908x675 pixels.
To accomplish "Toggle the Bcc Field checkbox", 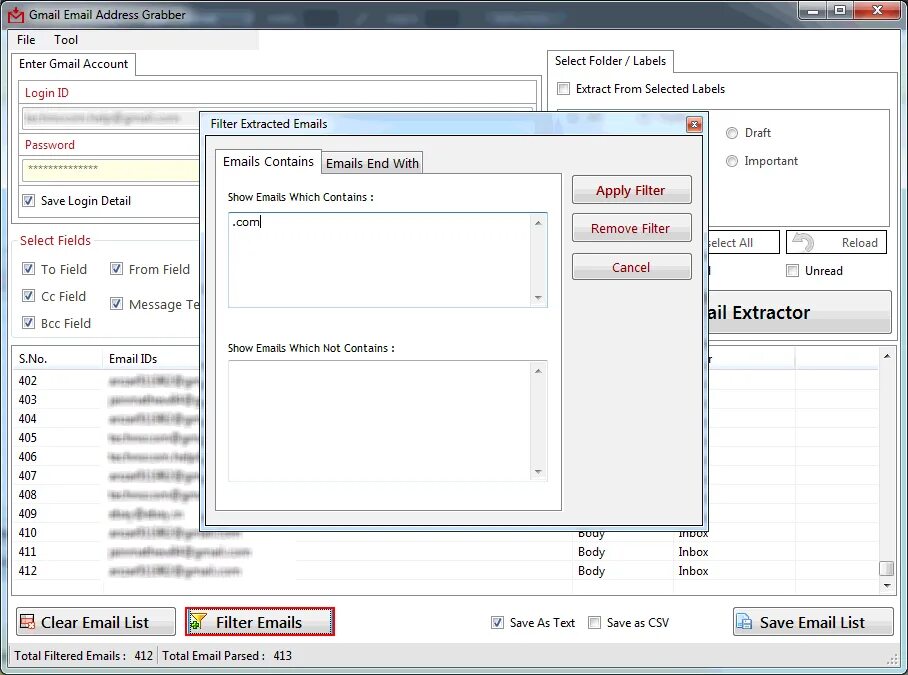I will tap(28, 322).
